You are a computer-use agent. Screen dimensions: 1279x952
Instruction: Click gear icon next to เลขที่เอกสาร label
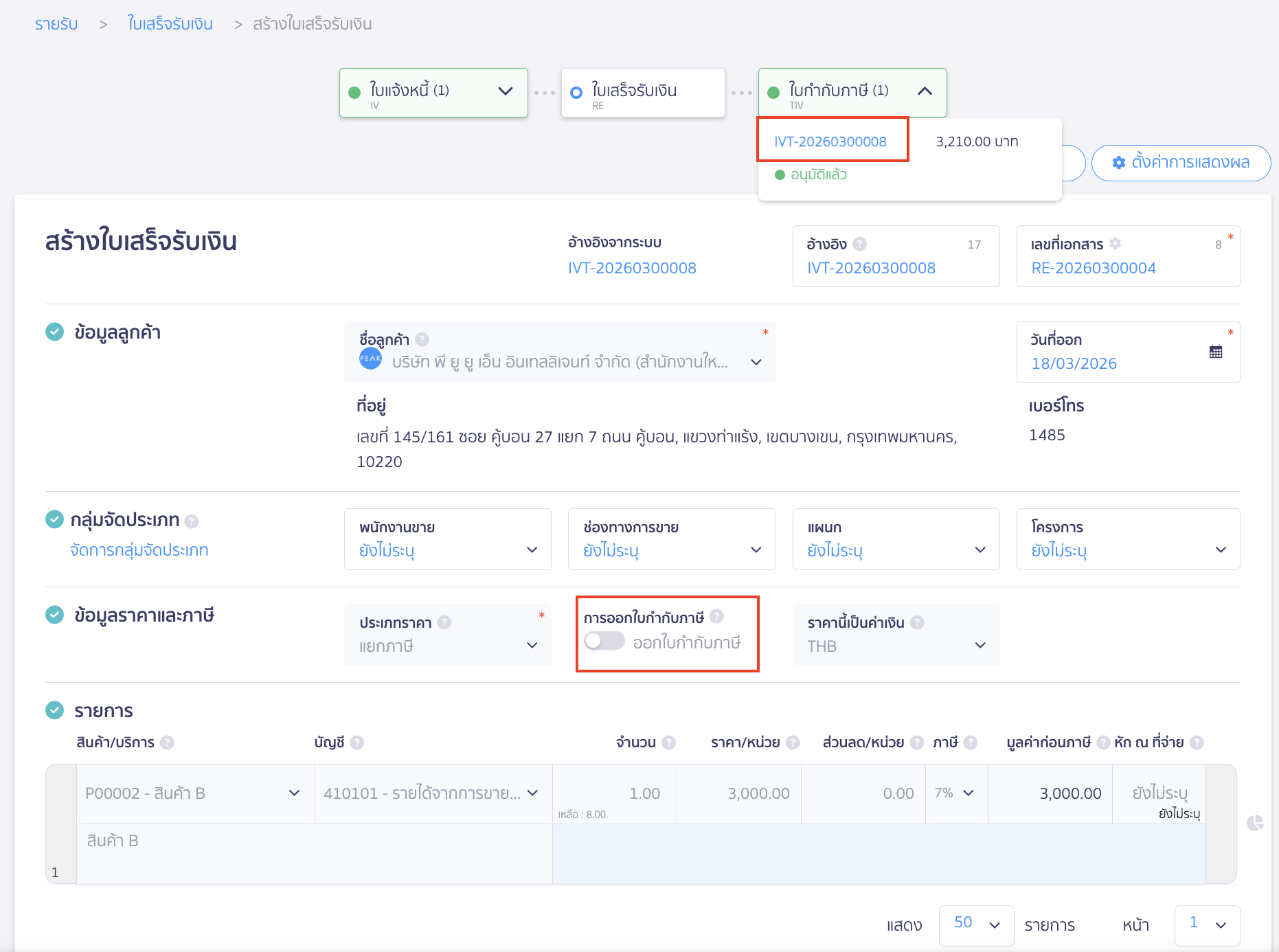pos(1115,244)
